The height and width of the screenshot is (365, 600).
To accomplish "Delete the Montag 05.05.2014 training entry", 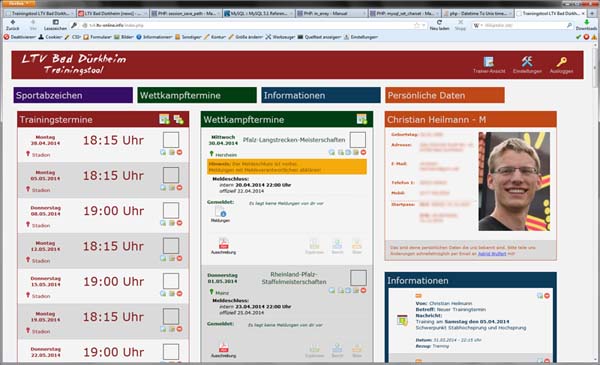I will (179, 187).
